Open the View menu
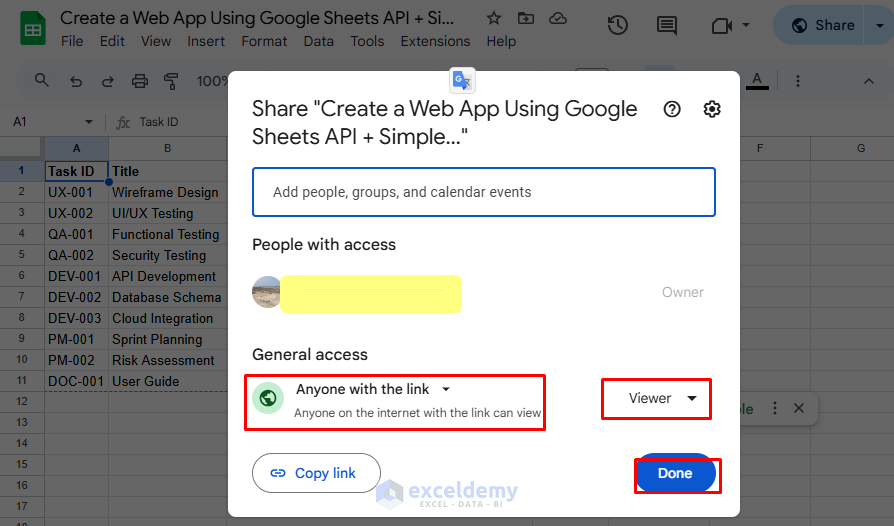Image resolution: width=894 pixels, height=526 pixels. click(x=156, y=41)
